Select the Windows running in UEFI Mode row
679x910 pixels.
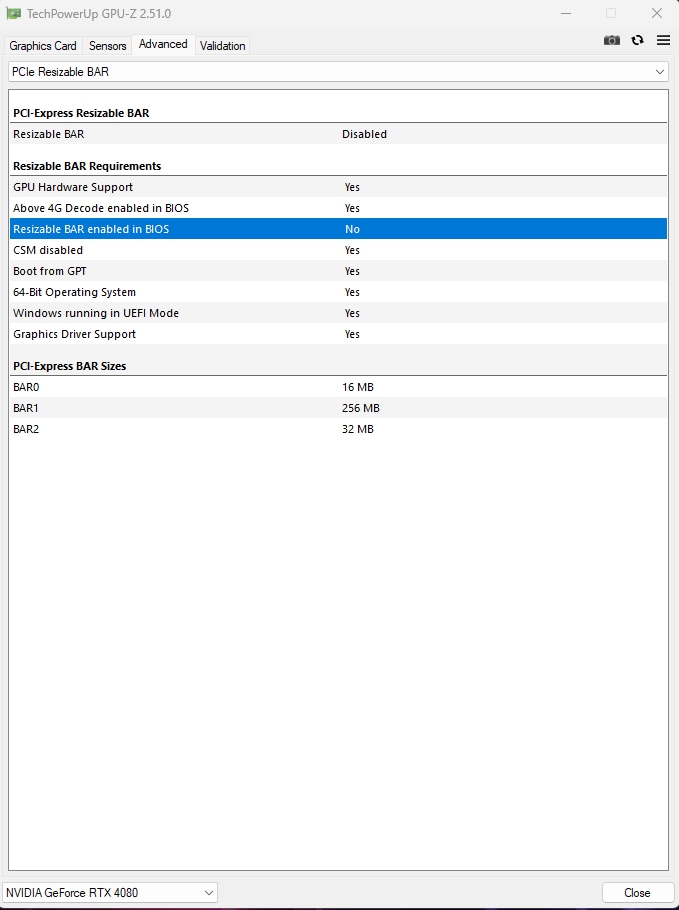(x=338, y=313)
